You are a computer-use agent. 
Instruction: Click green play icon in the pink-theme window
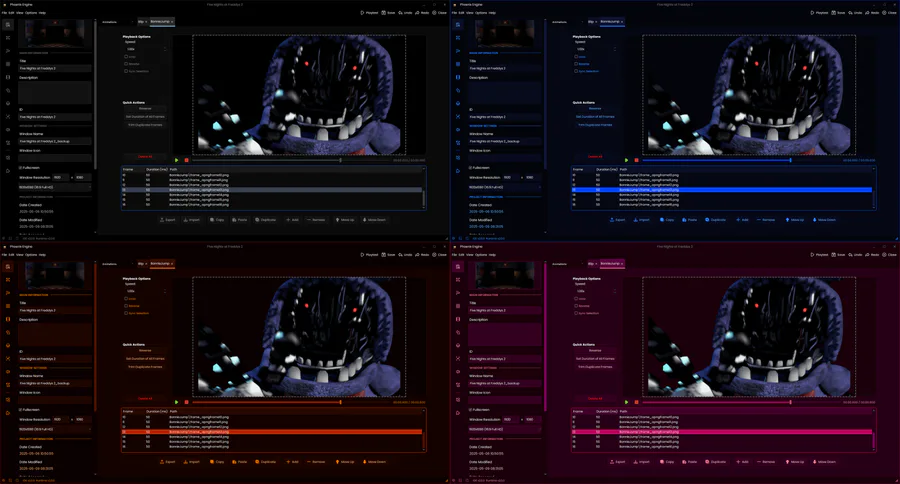[627, 402]
